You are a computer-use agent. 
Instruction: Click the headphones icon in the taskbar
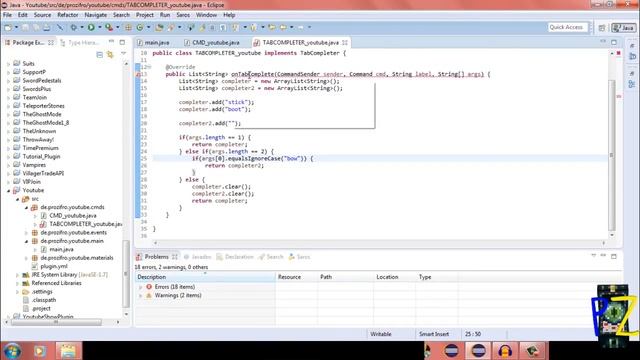click(505, 351)
